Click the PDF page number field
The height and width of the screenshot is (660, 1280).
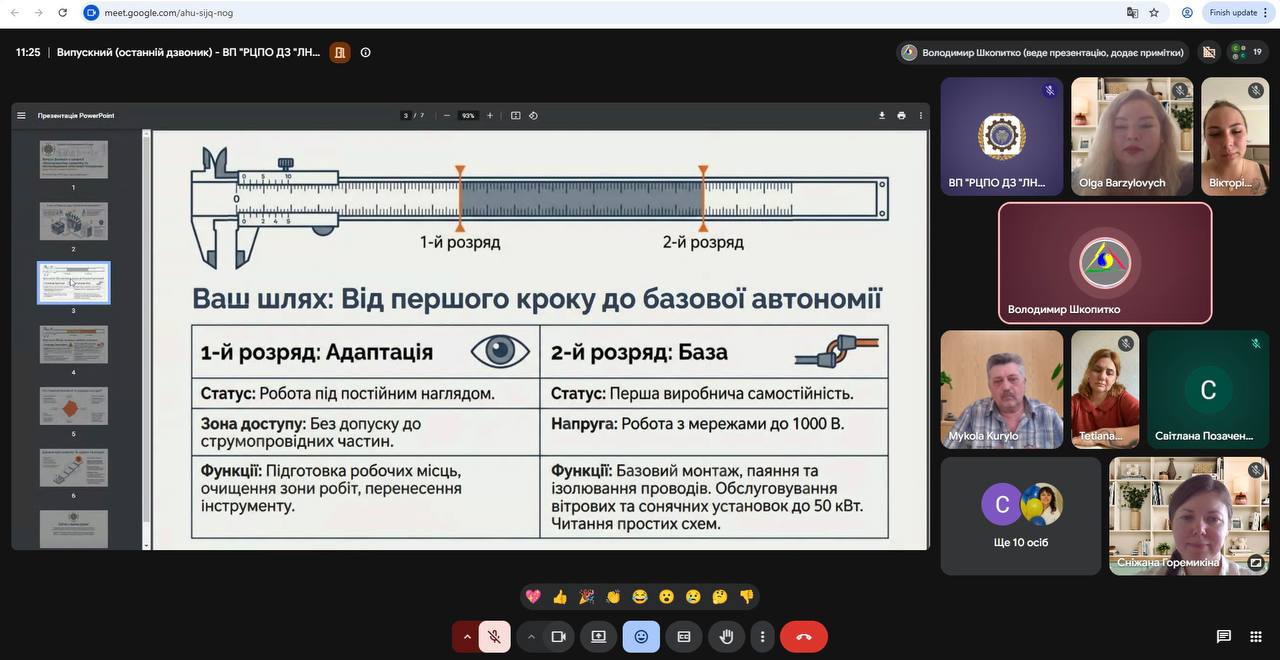406,115
